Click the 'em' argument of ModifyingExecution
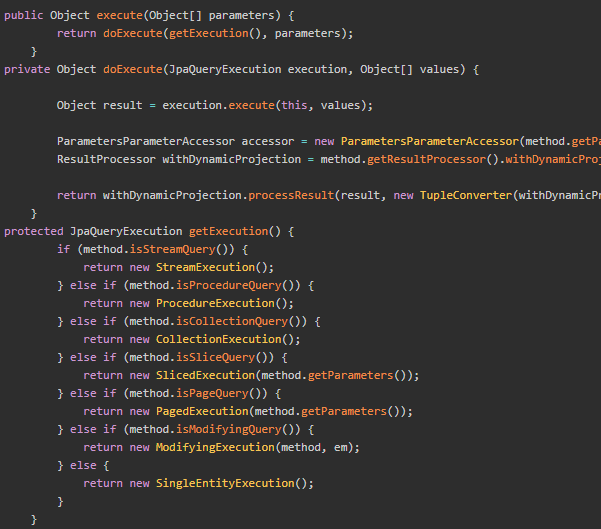 point(340,448)
